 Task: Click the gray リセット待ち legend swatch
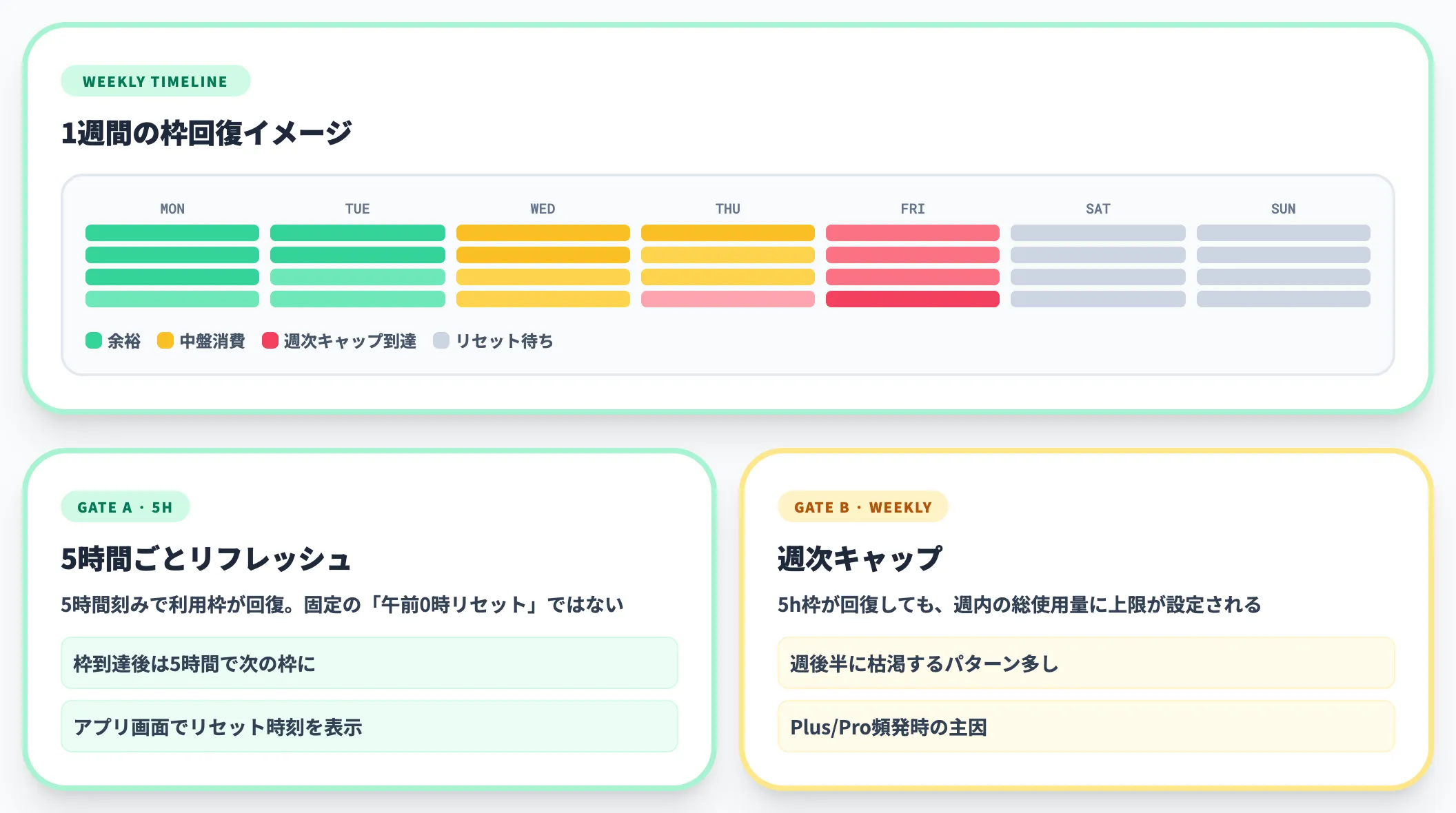coord(441,340)
